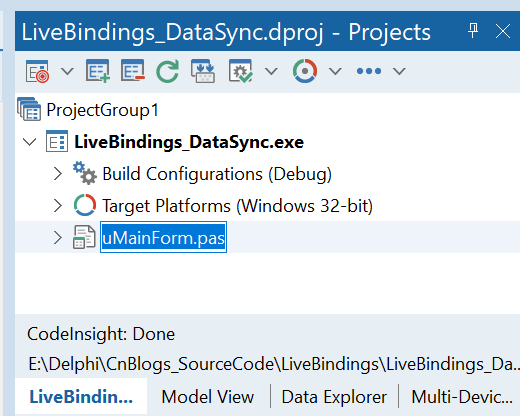Collapse the LiveBindings_DataSync.exe node
520x416 pixels.
[30, 142]
